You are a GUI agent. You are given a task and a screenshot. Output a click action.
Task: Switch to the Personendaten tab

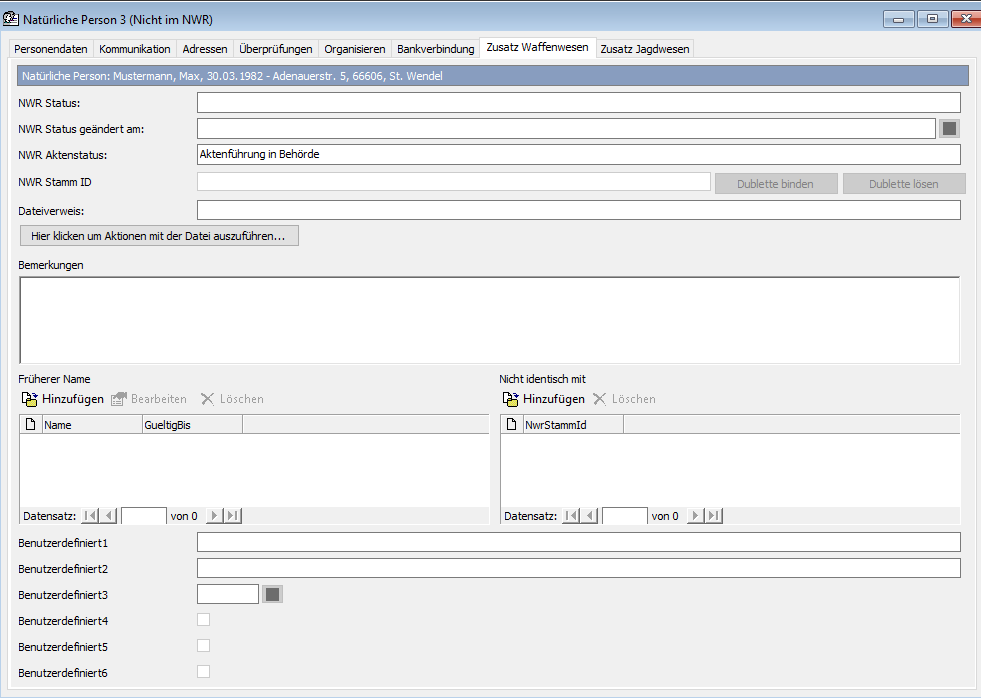[50, 49]
